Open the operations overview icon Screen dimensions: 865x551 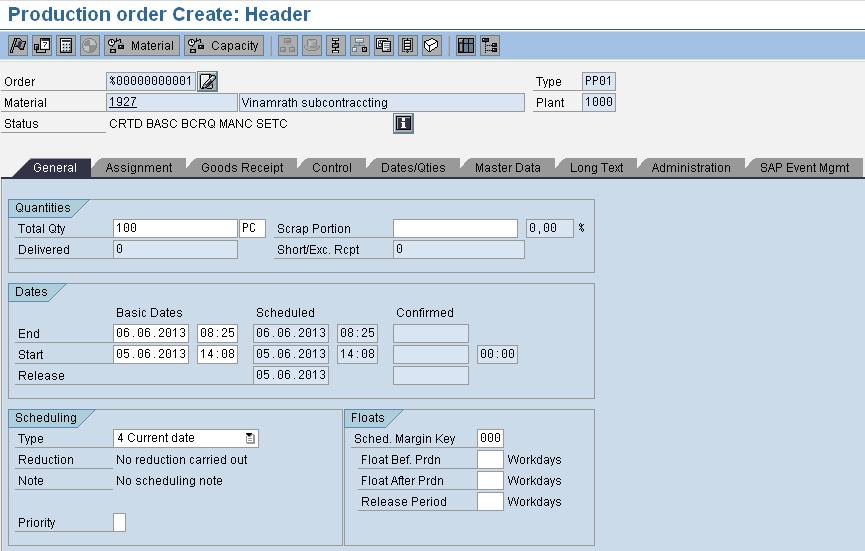pyautogui.click(x=335, y=45)
